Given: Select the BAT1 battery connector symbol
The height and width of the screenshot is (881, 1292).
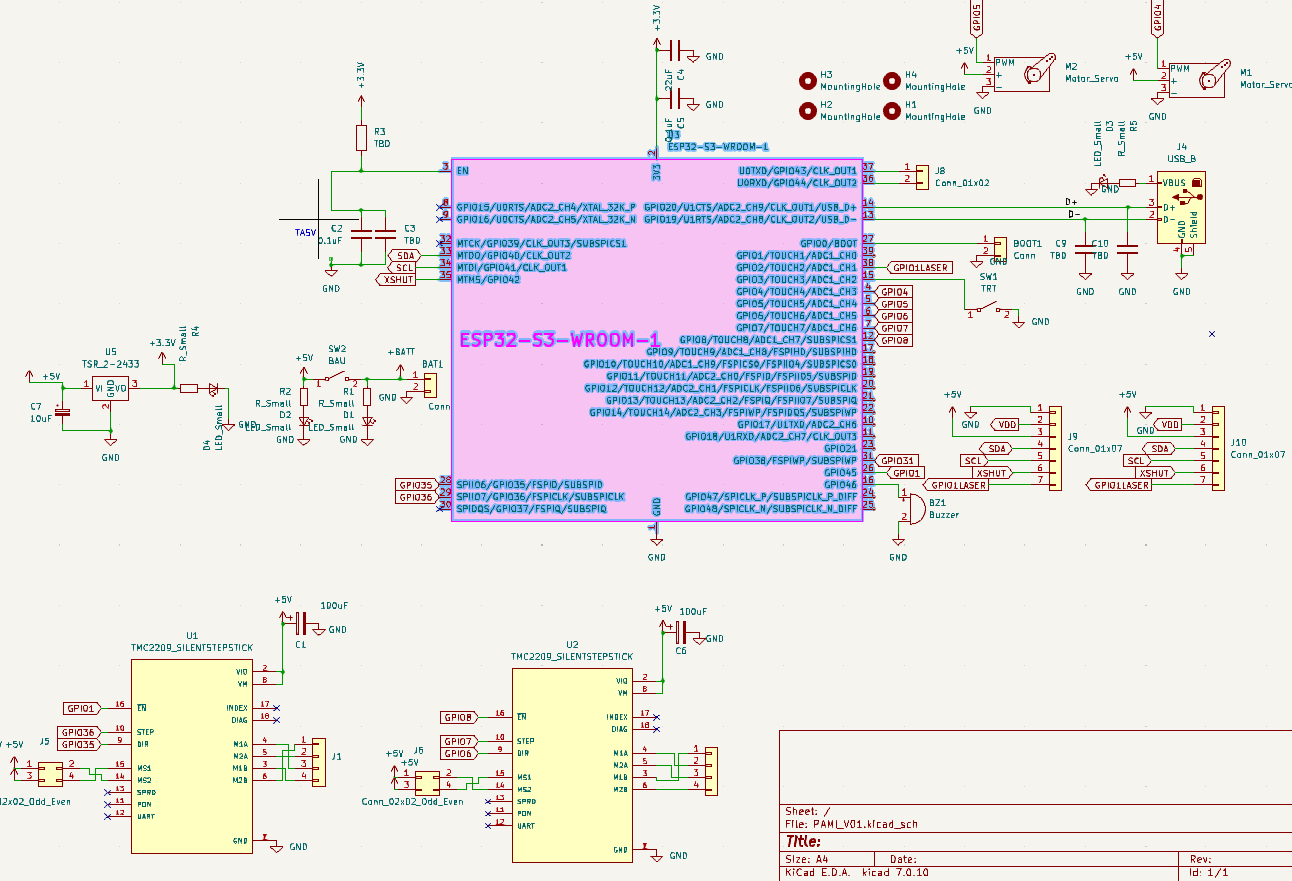Looking at the screenshot, I should 432,384.
